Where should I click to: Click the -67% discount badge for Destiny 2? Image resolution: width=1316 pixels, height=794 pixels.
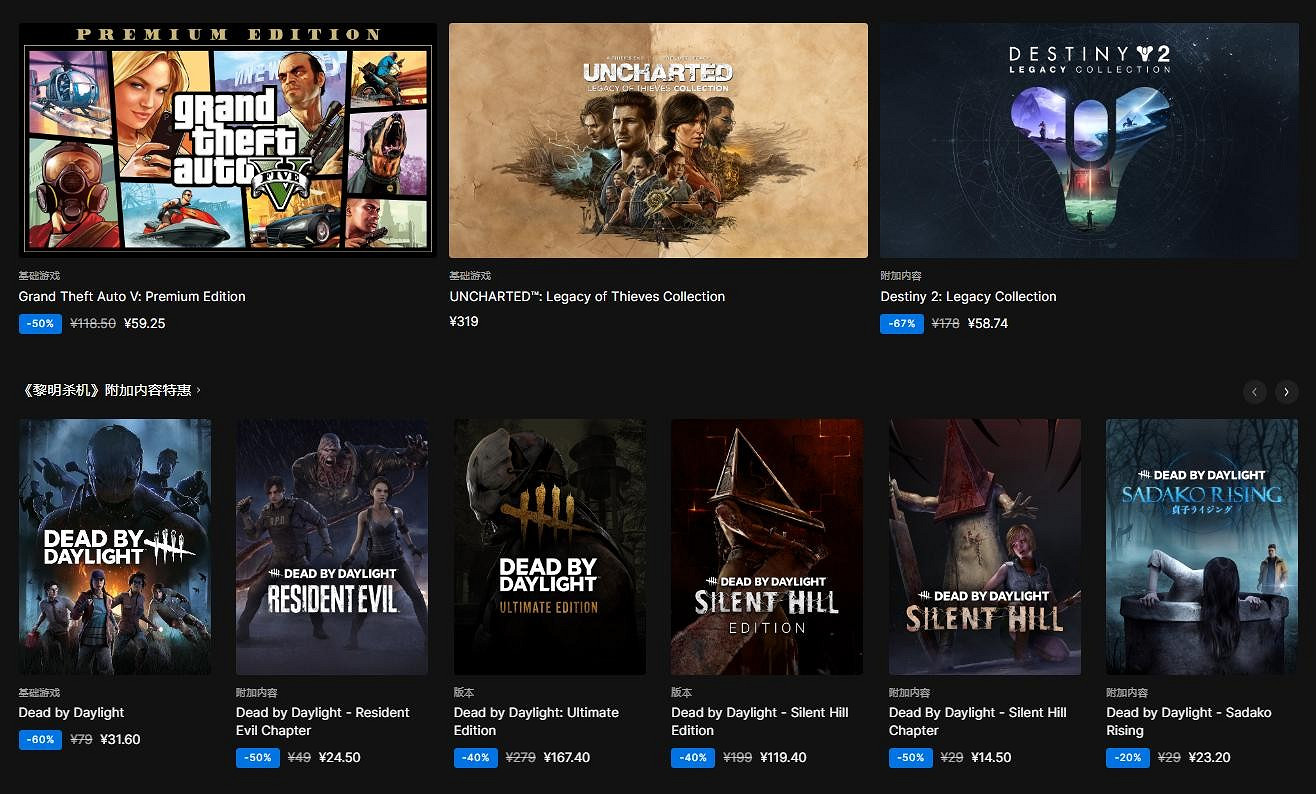pos(901,324)
